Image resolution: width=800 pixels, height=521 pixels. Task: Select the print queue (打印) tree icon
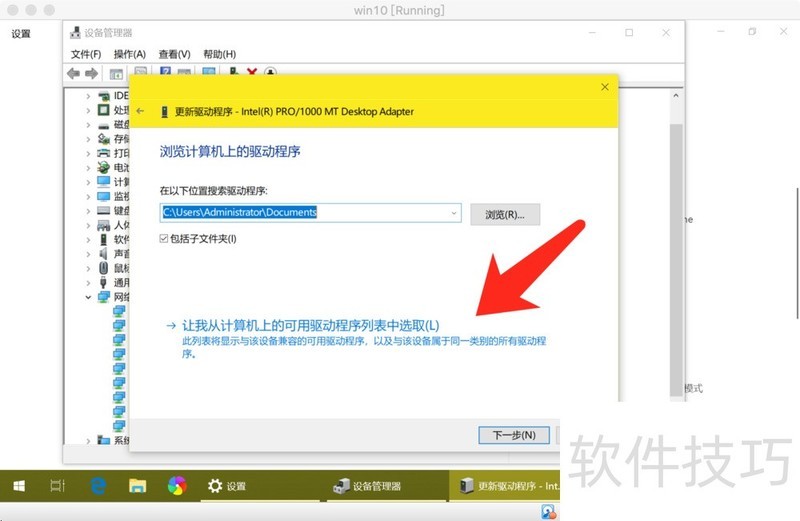point(104,153)
